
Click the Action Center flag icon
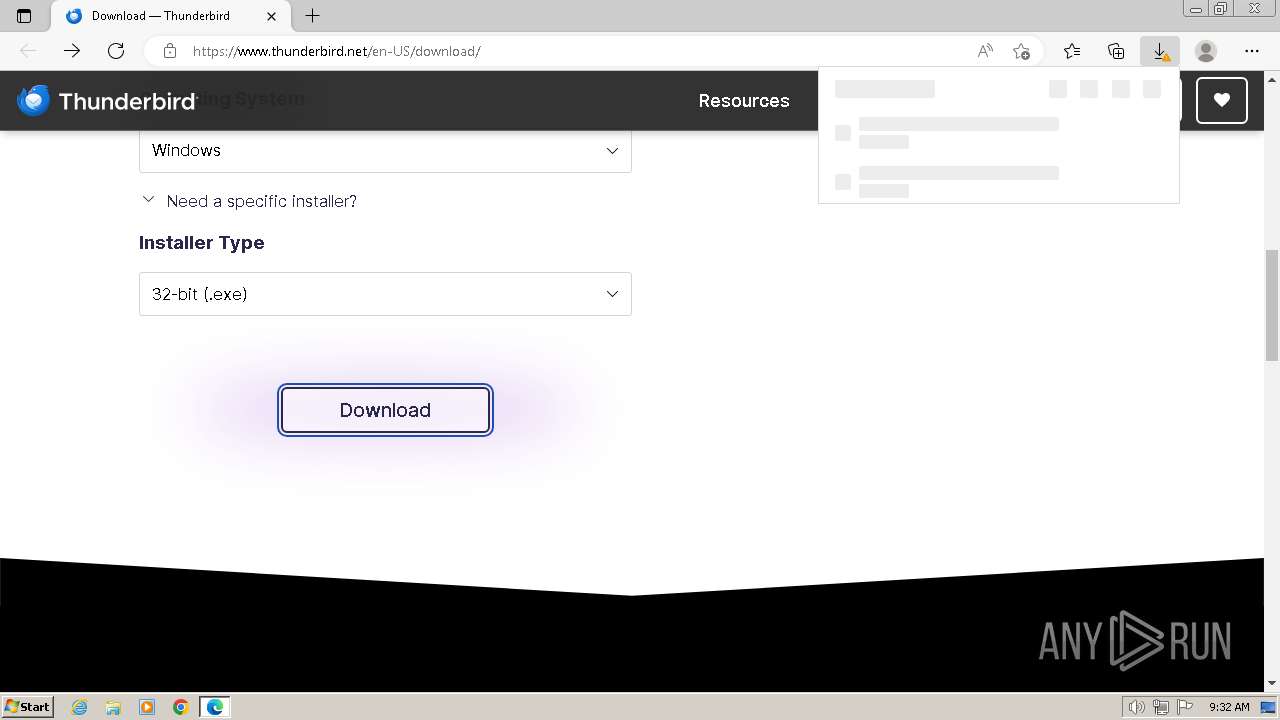(1184, 707)
